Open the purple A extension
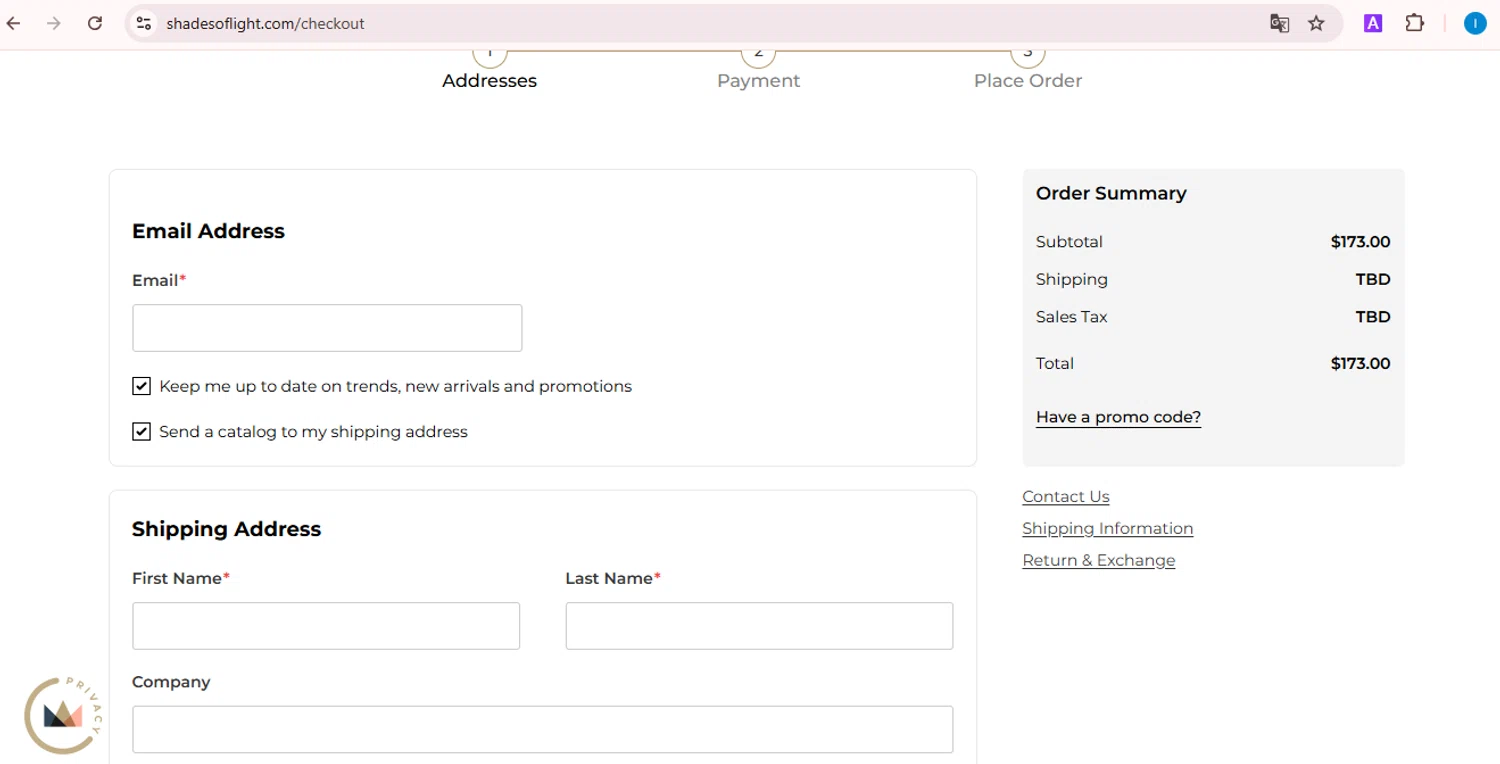Viewport: 1500px width, 764px height. (1373, 23)
